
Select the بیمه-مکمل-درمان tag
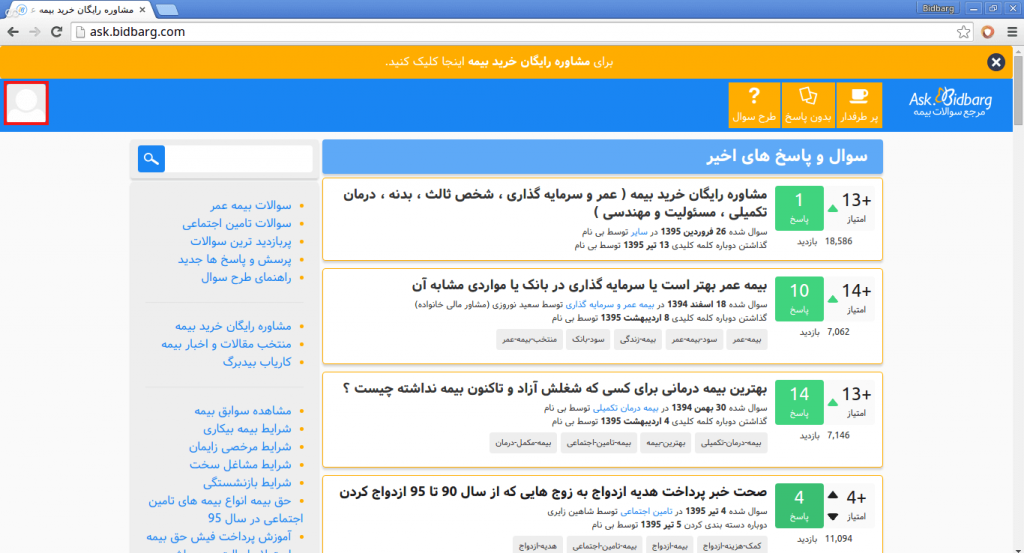[x=523, y=443]
